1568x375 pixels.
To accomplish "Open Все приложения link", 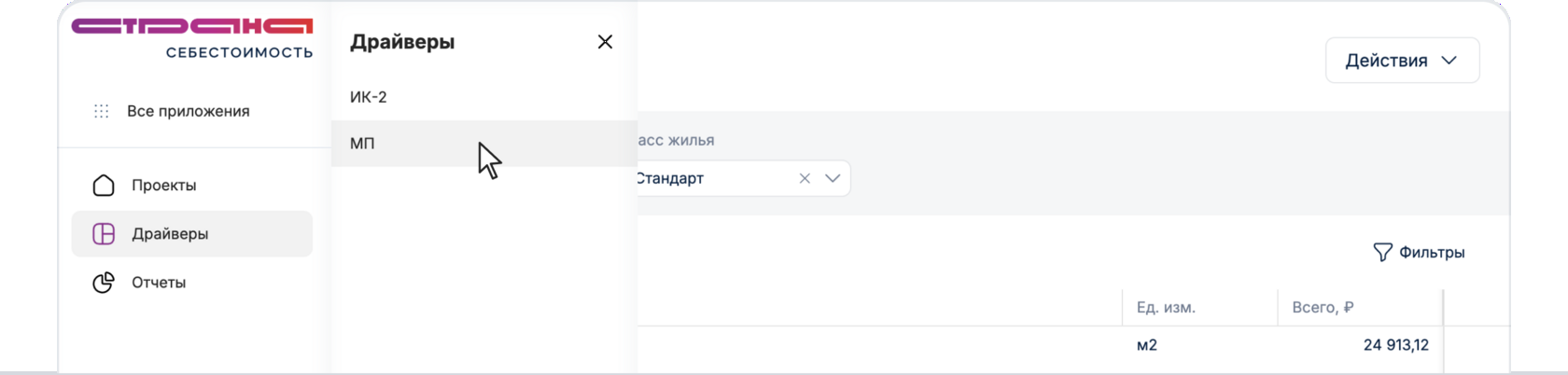I will click(189, 111).
